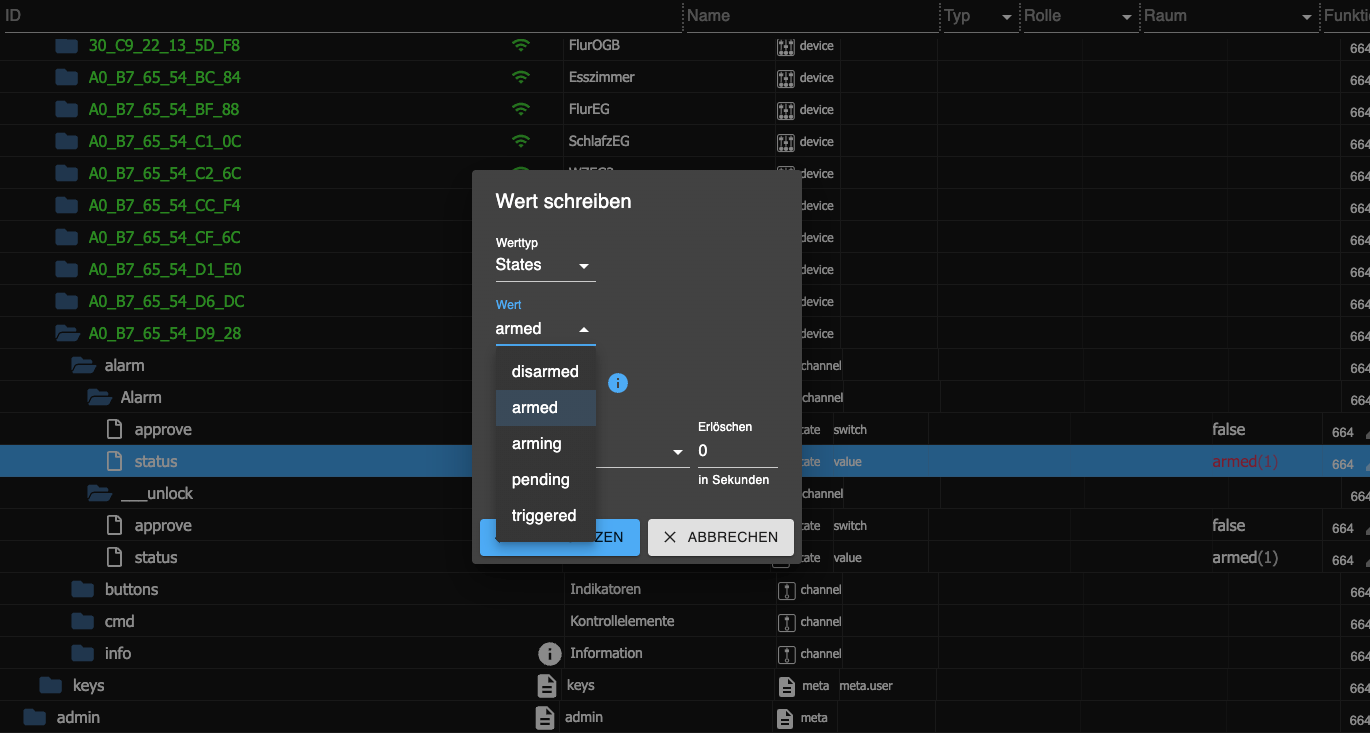Choose armed from the Wert list
This screenshot has width=1370, height=733.
[x=546, y=407]
